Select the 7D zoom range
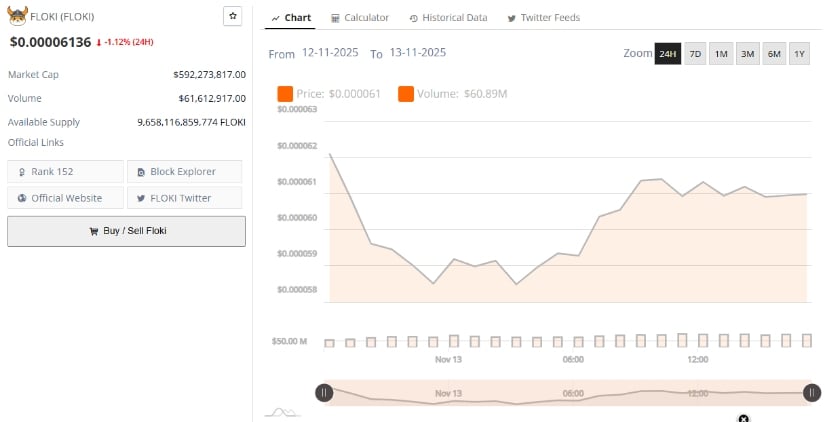This screenshot has height=422, width=825. (695, 54)
